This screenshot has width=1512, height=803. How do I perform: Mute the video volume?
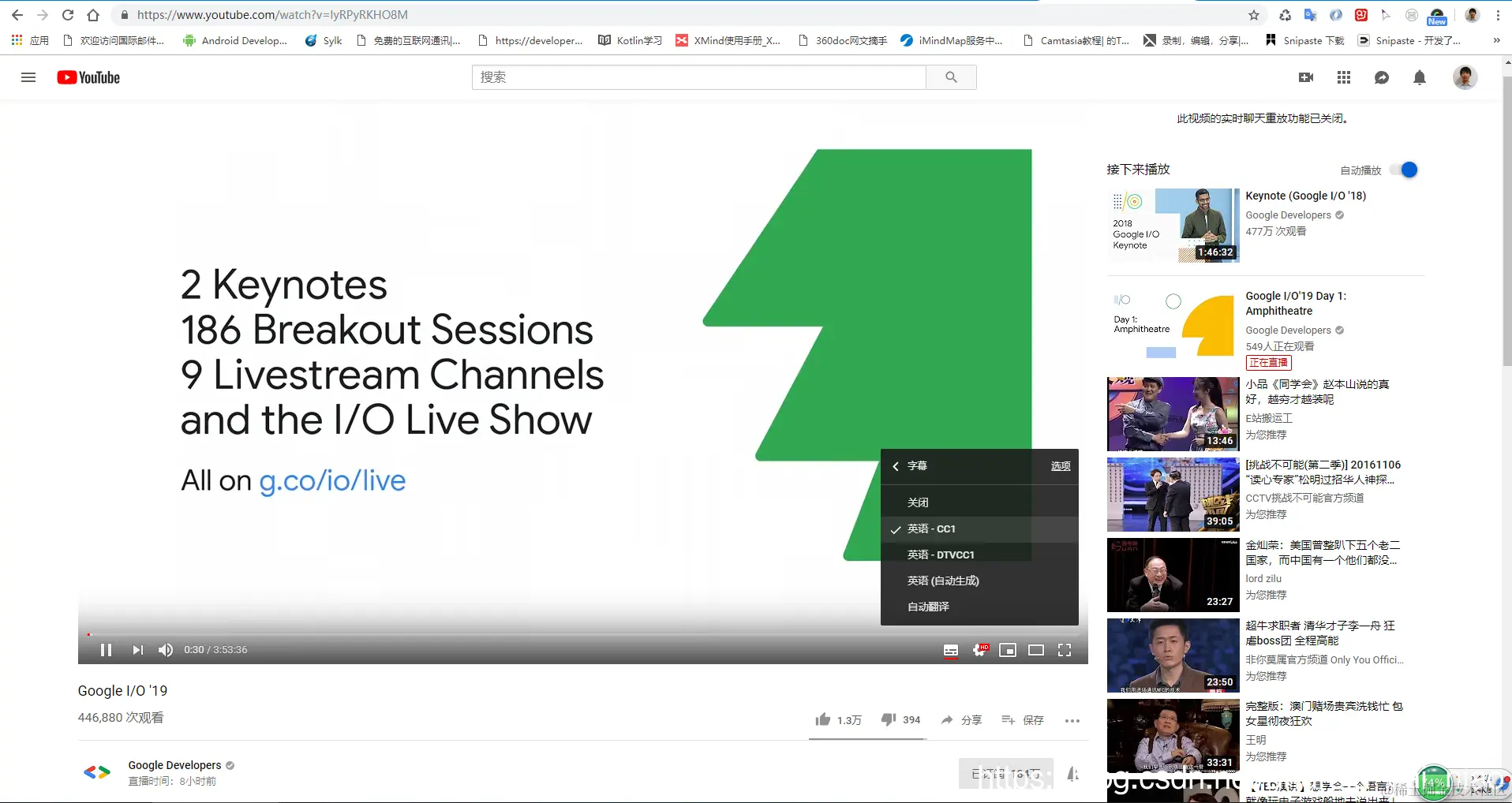165,650
